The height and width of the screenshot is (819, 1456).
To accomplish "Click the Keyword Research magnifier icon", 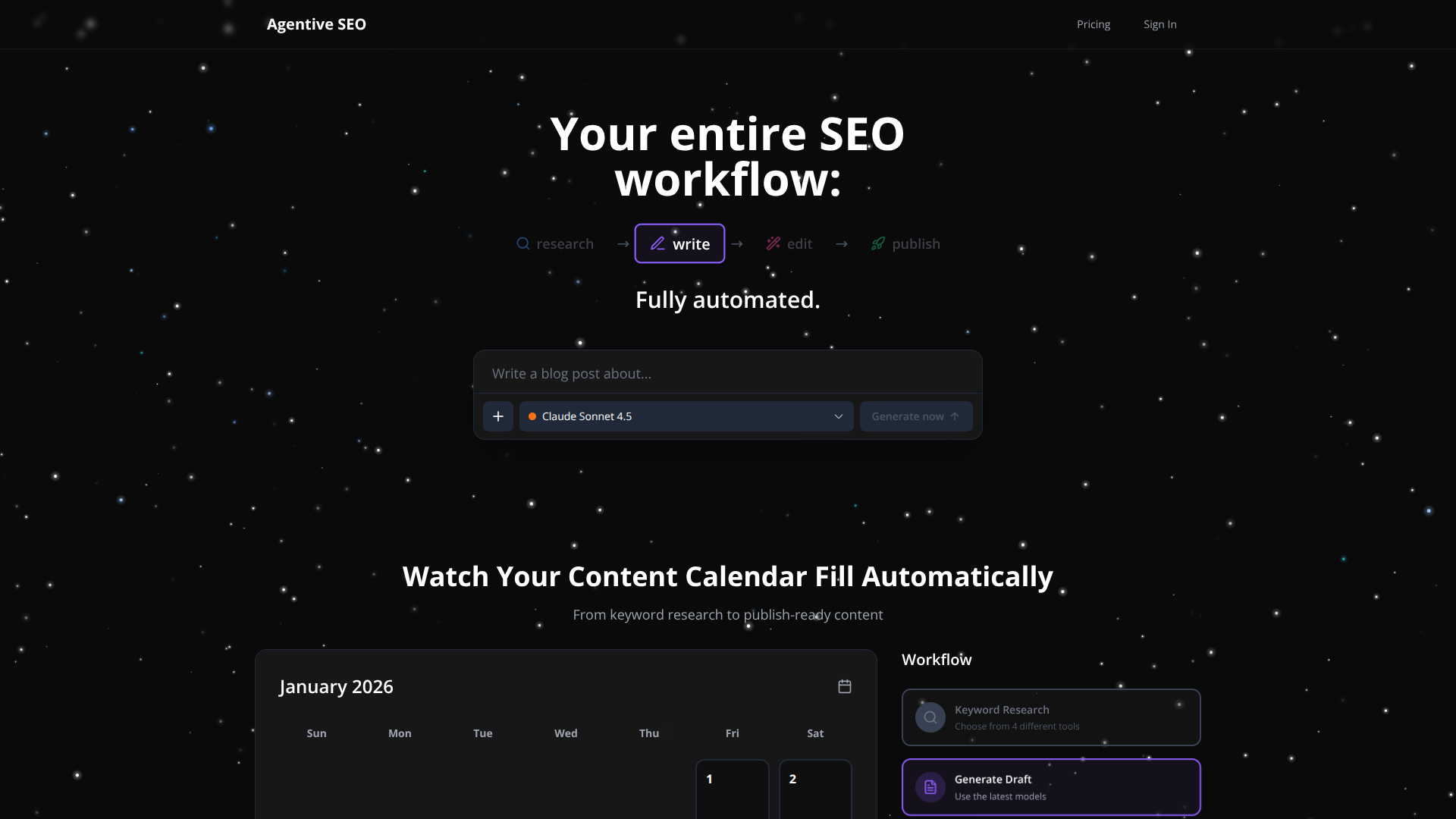I will (x=930, y=717).
